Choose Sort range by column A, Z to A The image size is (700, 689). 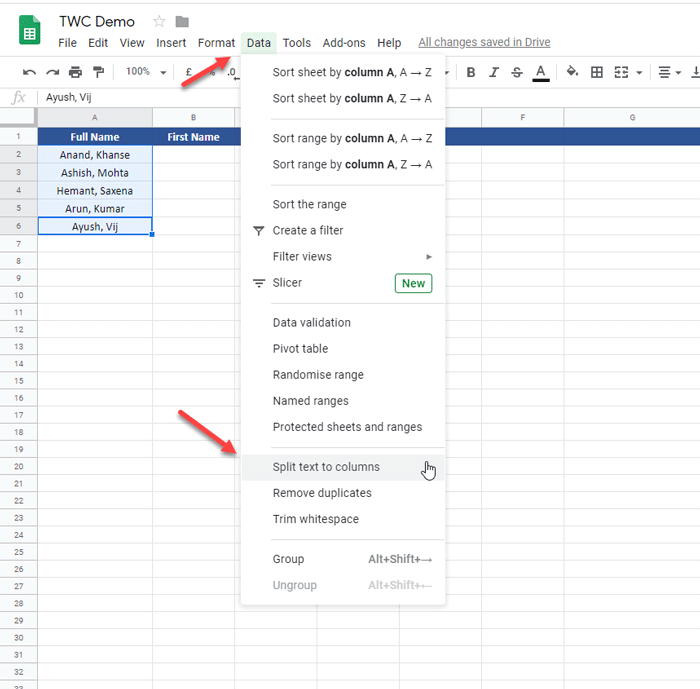pos(343,165)
